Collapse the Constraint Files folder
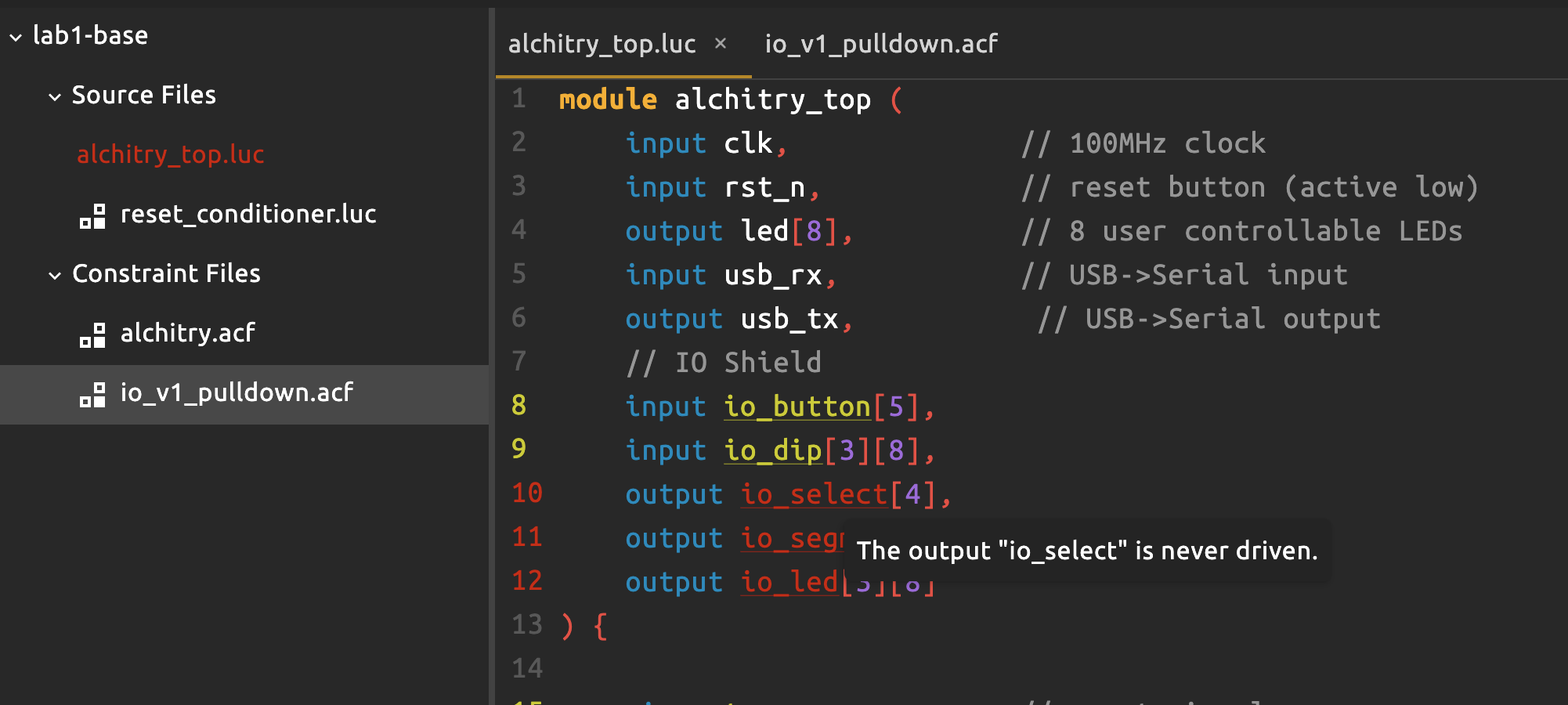Image resolution: width=1568 pixels, height=705 pixels. click(55, 275)
